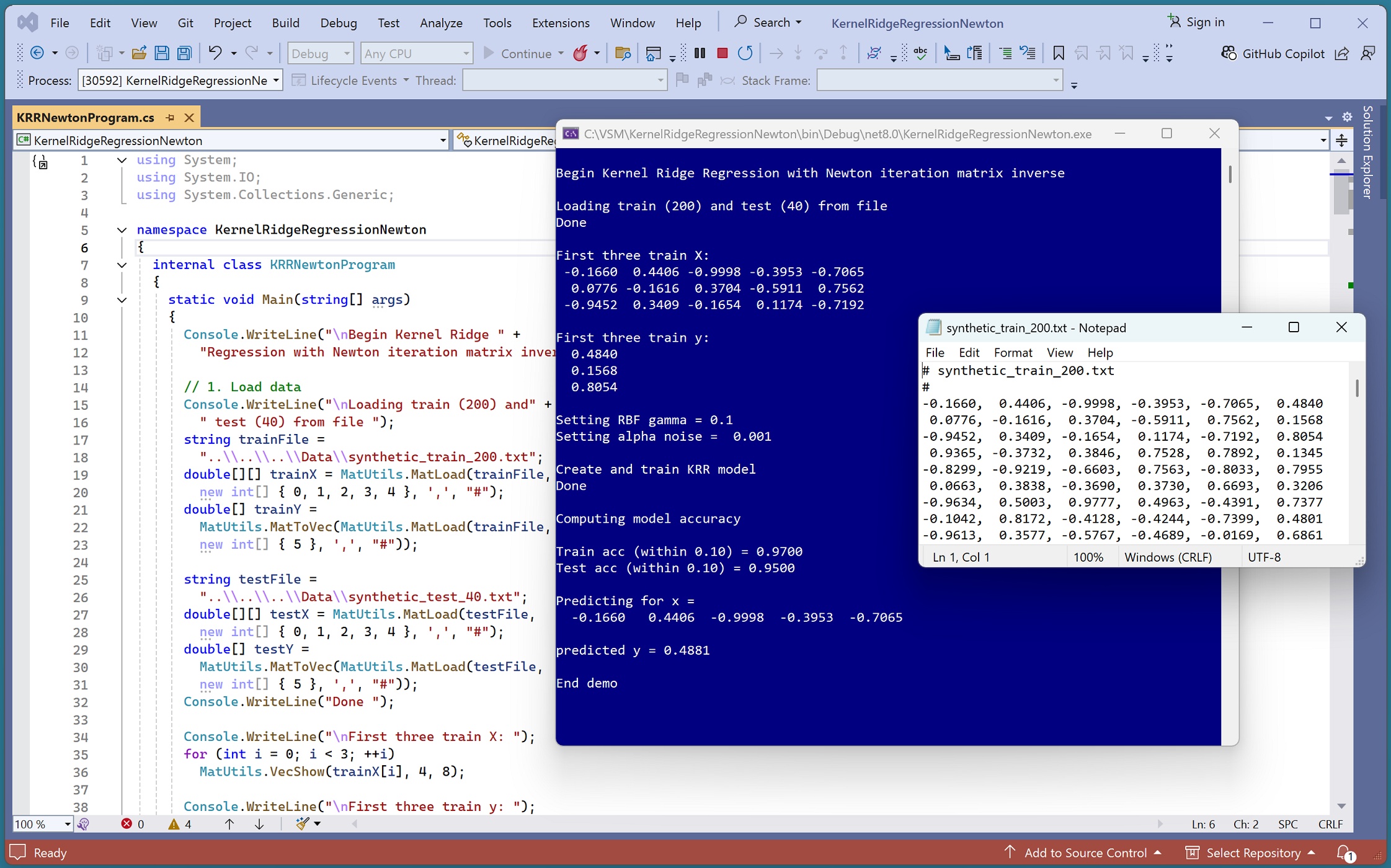The height and width of the screenshot is (868, 1391).
Task: Toggle pin on KRRNewtonProgram.cs tab
Action: (170, 117)
